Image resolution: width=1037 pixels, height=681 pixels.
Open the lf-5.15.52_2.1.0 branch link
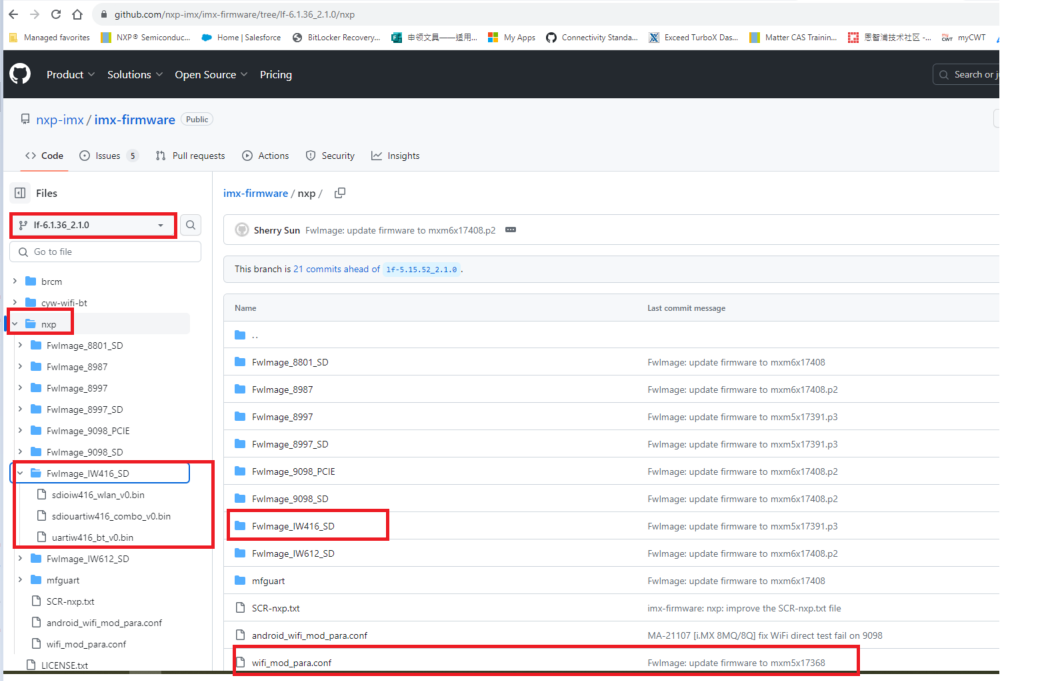pyautogui.click(x=420, y=269)
